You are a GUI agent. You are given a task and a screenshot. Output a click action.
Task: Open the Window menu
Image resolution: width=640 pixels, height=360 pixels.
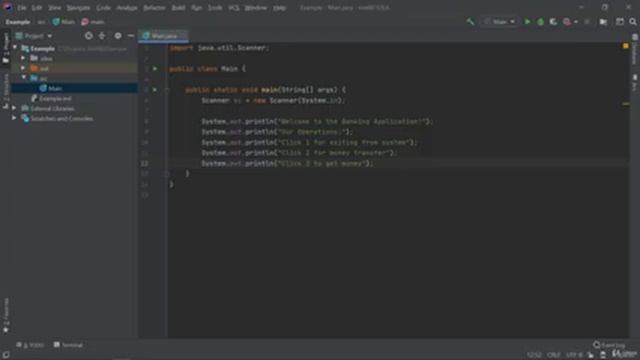tap(256, 8)
